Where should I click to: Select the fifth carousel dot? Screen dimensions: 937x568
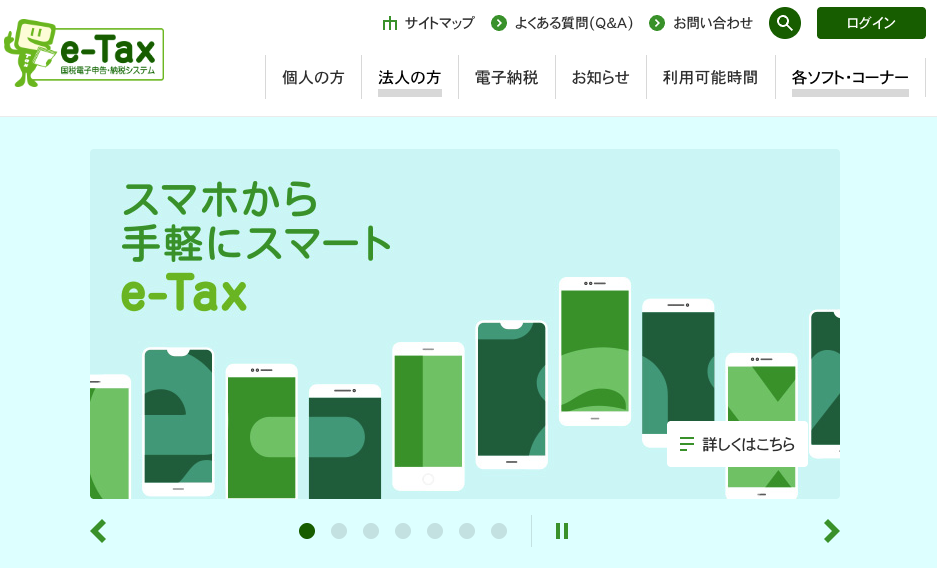tap(435, 531)
